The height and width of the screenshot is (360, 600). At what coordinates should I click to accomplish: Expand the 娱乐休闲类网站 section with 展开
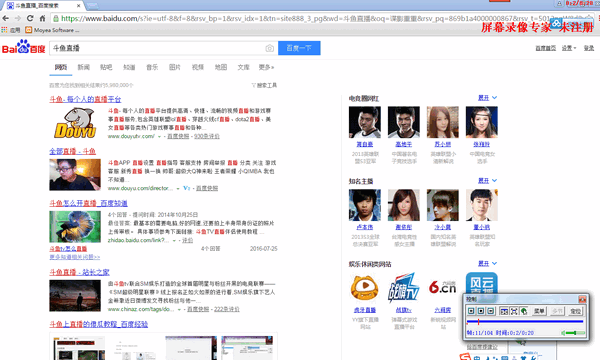tap(488, 264)
